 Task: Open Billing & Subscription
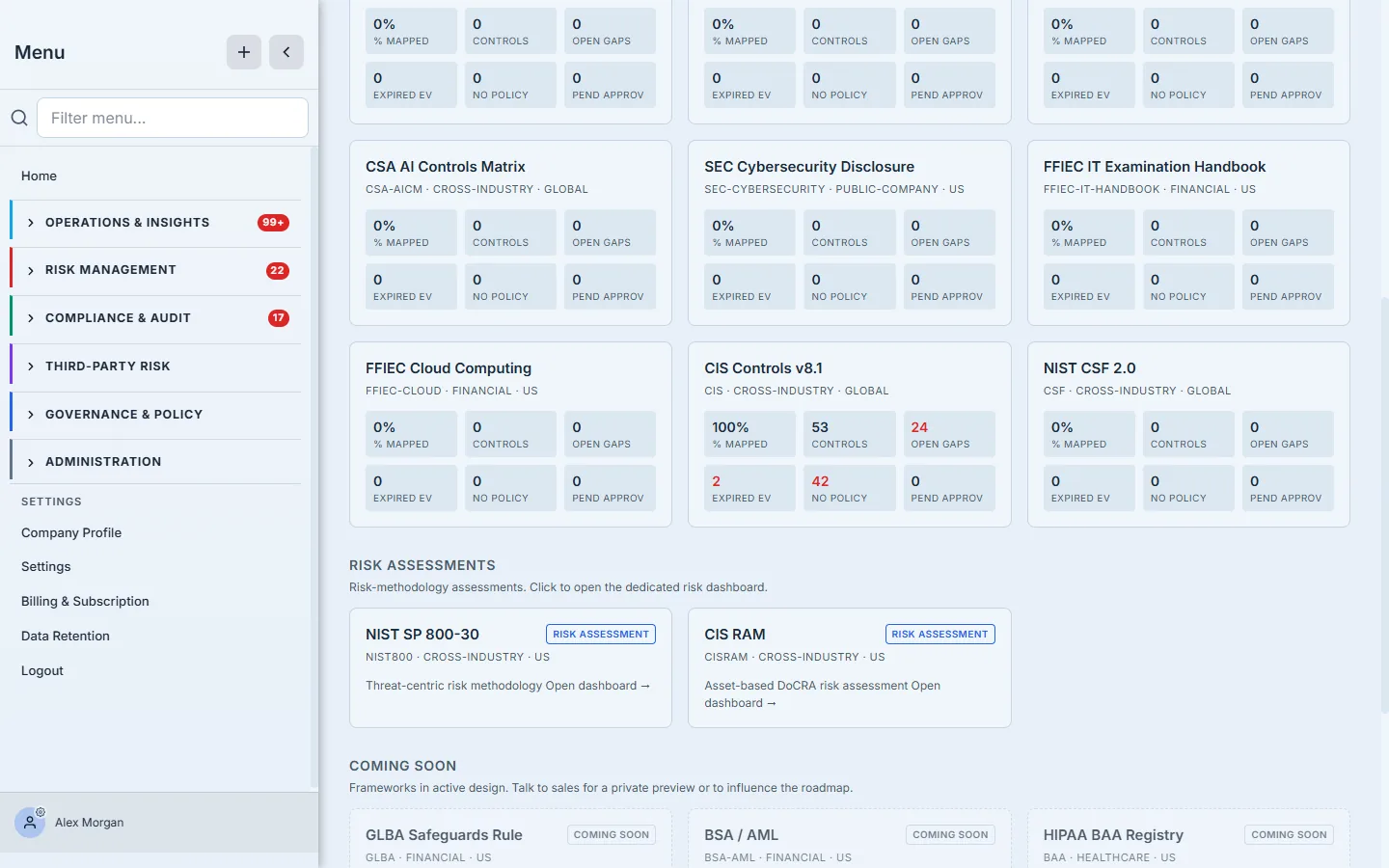point(85,601)
